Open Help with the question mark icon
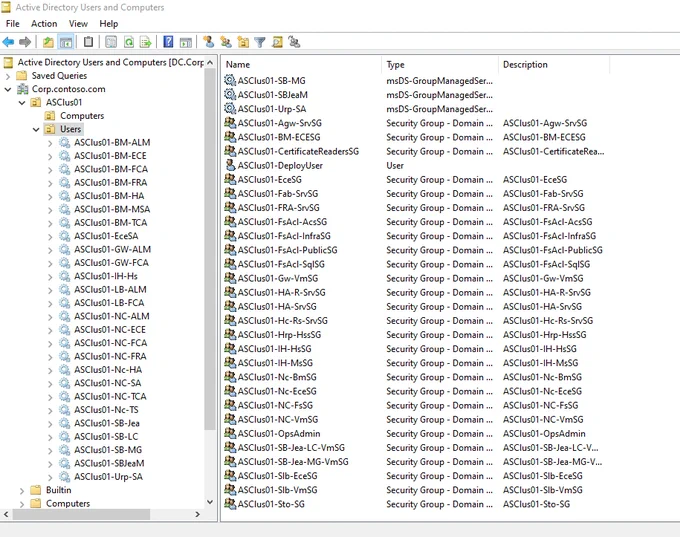The image size is (680, 537). [x=168, y=42]
